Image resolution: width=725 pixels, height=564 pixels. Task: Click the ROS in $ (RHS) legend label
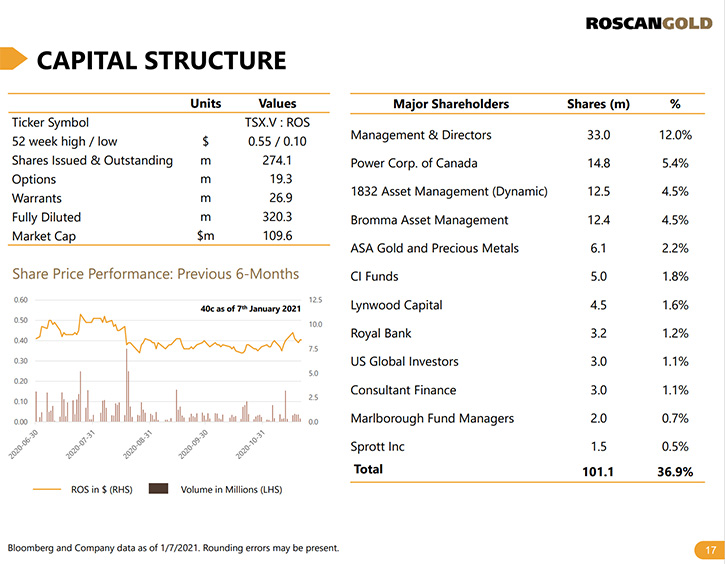102,490
